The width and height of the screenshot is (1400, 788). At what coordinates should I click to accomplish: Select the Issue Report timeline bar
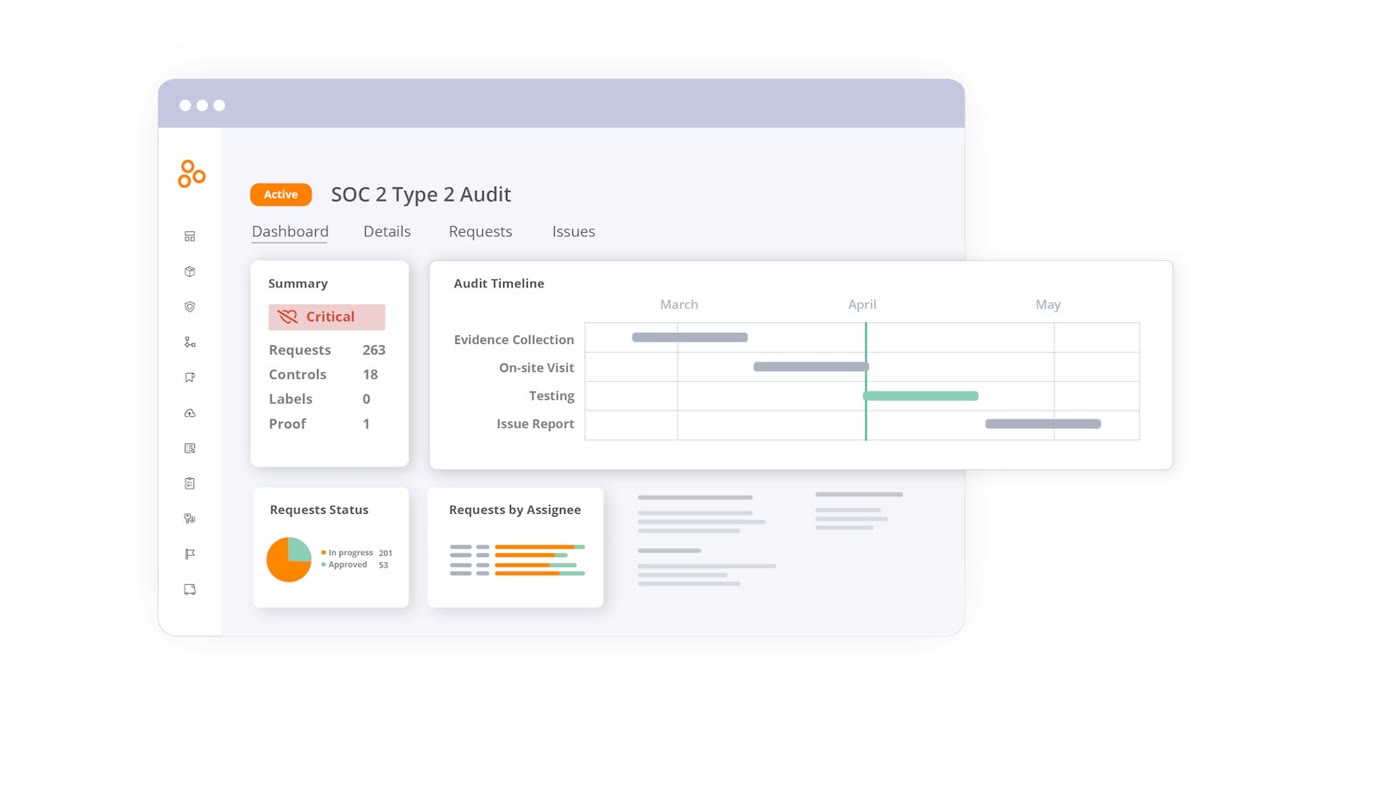pyautogui.click(x=1043, y=424)
